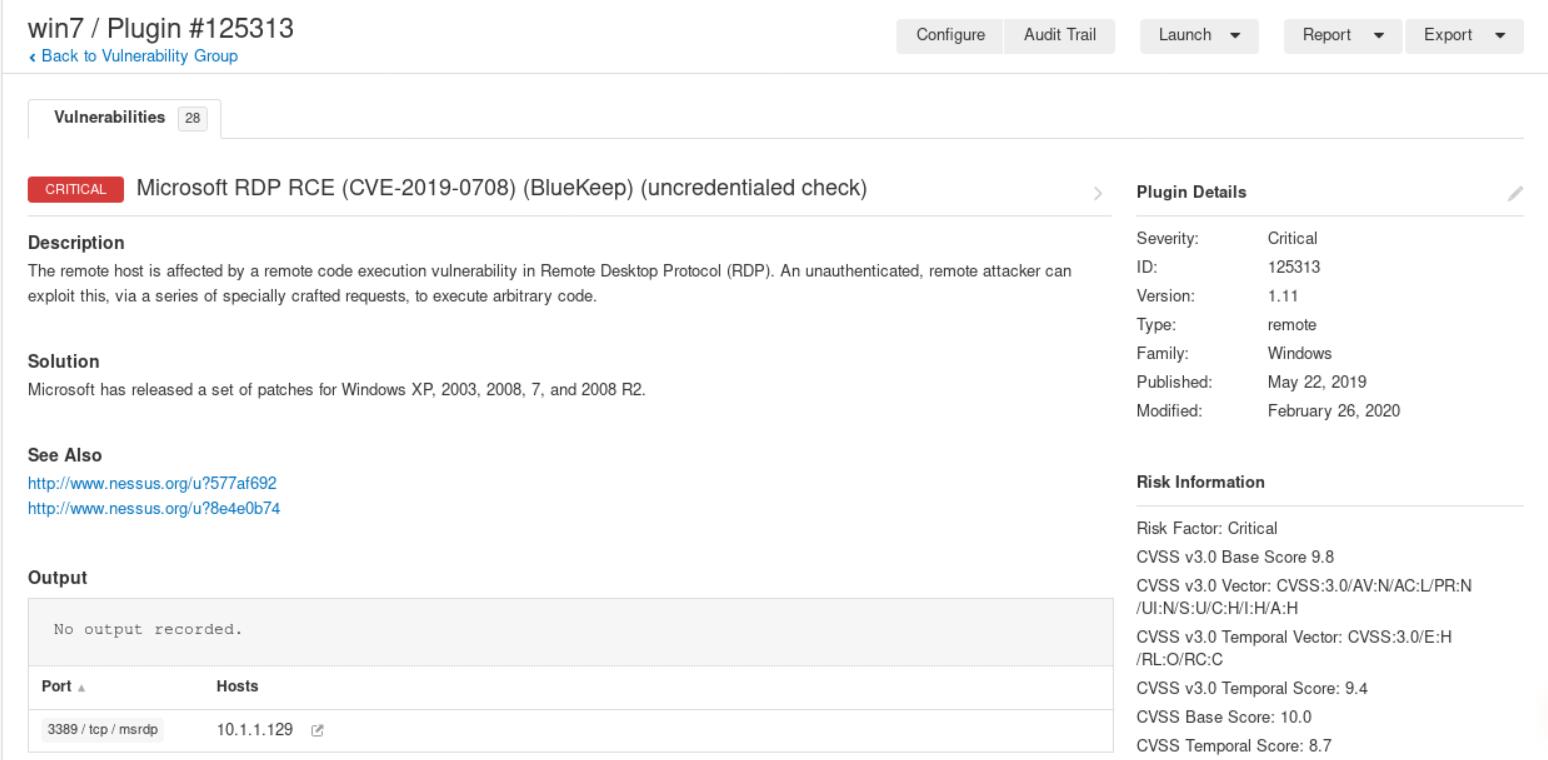Open the external link icon beside host 10.1.1.129
Screen dimensions: 1548x760
pos(317,731)
